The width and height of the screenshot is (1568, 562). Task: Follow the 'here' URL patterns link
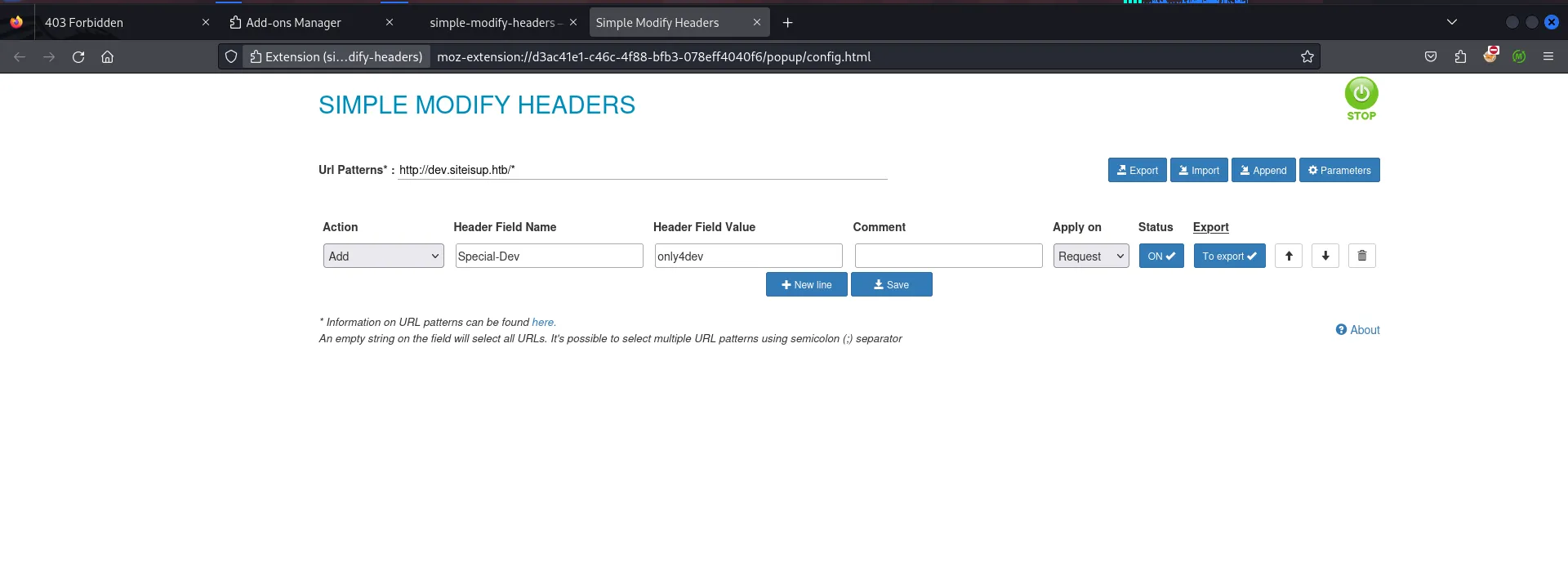point(543,322)
